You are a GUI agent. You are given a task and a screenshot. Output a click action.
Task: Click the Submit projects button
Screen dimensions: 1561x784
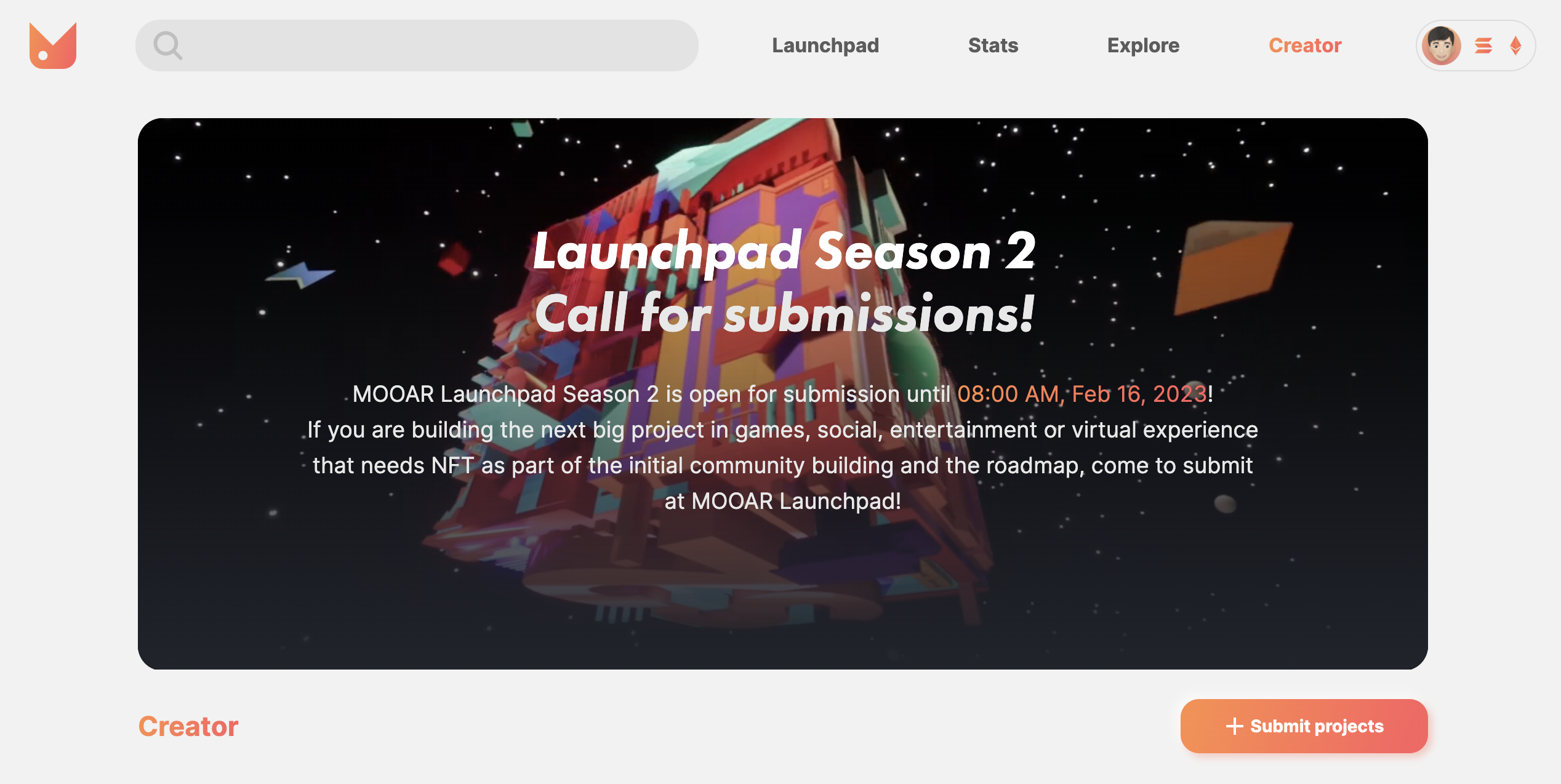coord(1304,726)
